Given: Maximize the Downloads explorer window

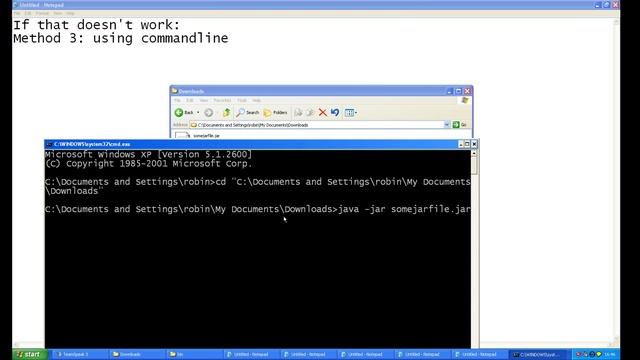Looking at the screenshot, I should pos(458,91).
